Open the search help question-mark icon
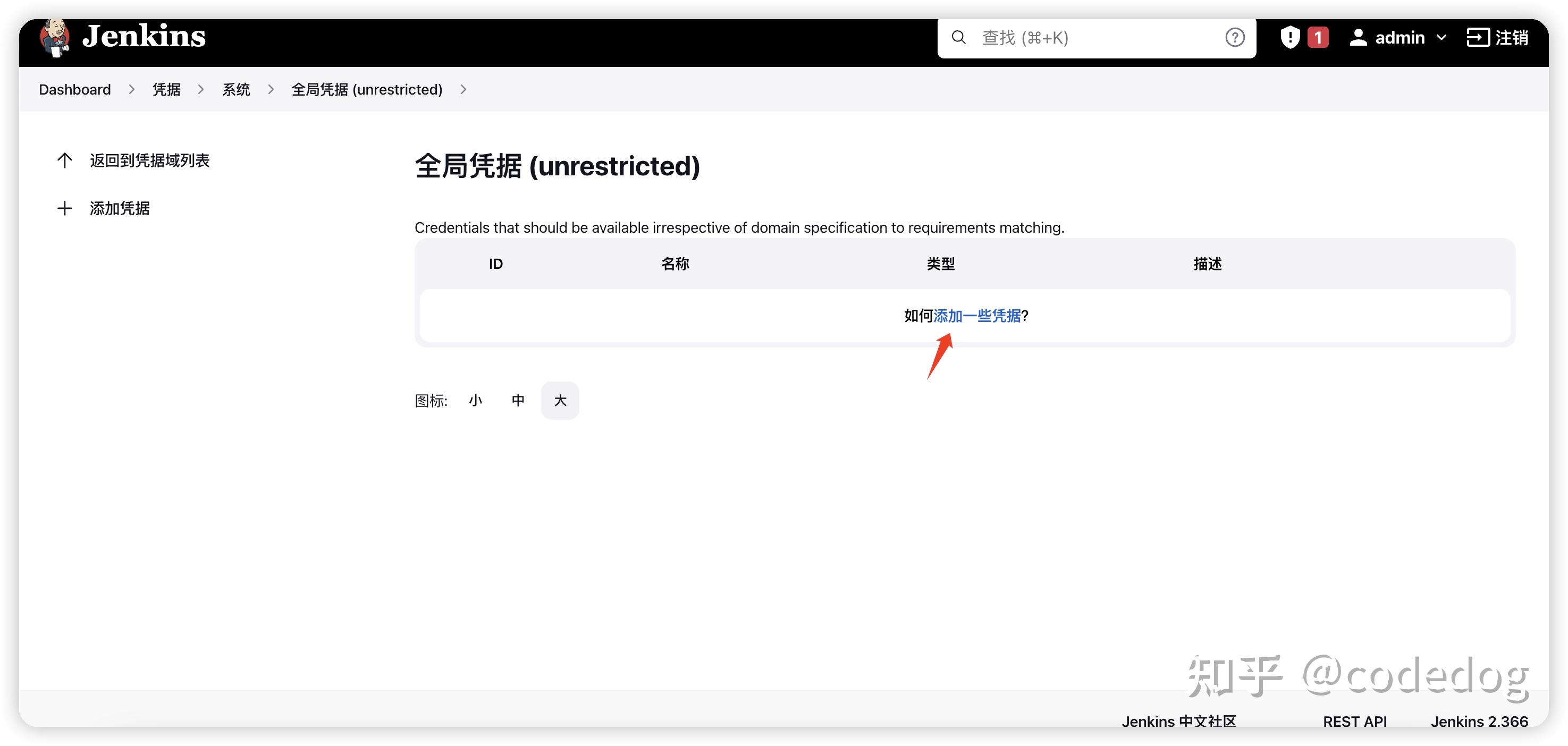The image size is (1568, 746). pos(1234,38)
